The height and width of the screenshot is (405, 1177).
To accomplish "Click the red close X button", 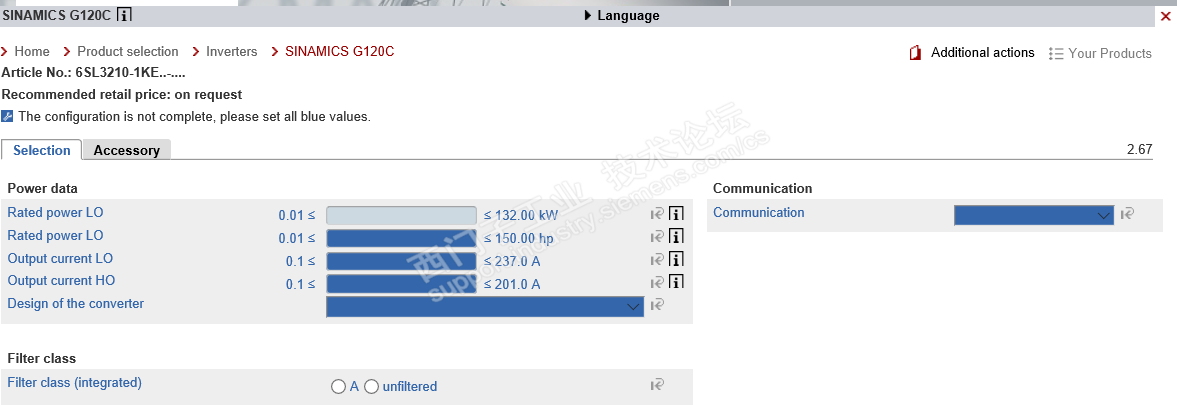I will click(1165, 16).
